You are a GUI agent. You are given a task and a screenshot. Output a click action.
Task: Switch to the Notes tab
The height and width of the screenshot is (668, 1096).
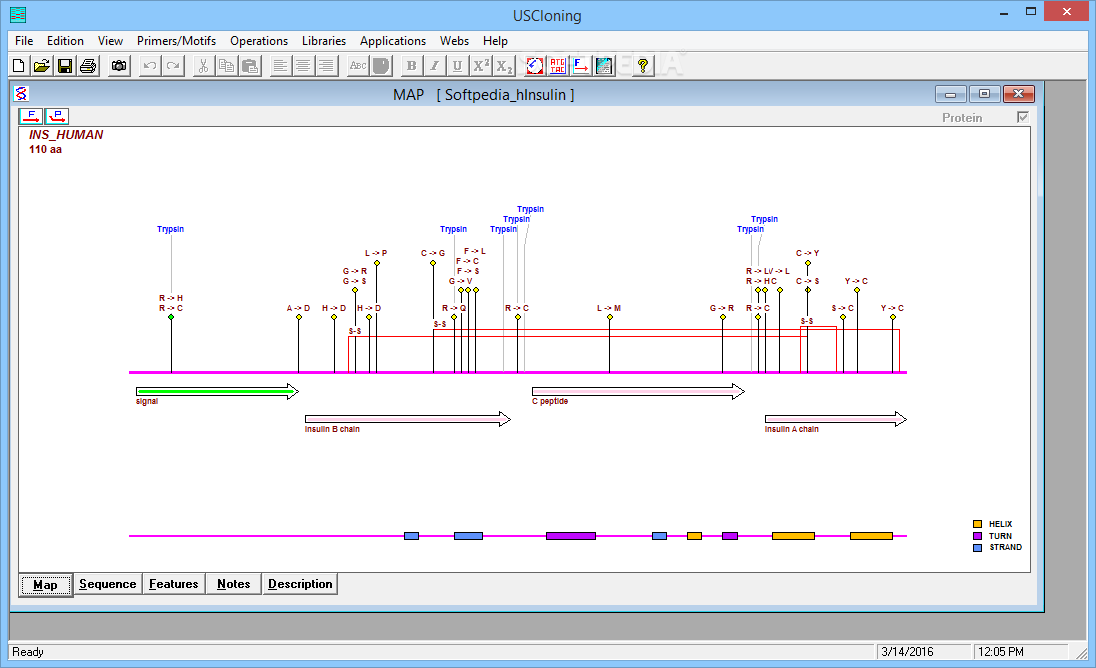click(x=233, y=583)
